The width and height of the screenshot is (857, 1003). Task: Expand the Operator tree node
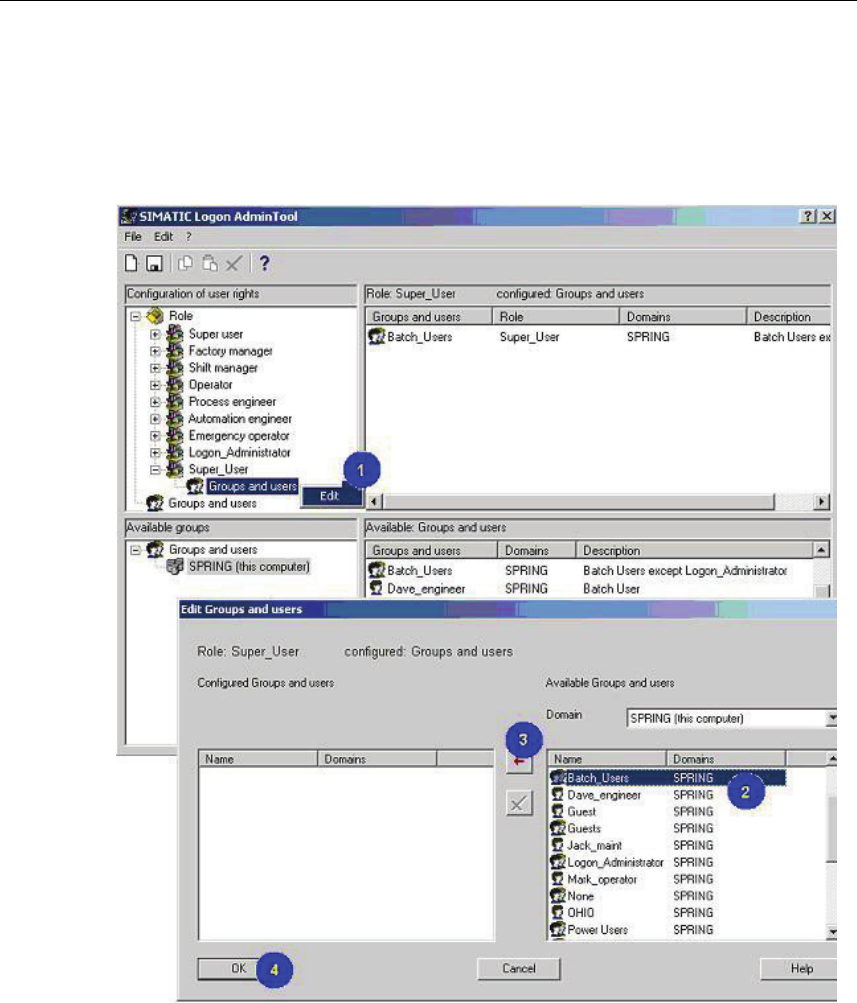(155, 385)
